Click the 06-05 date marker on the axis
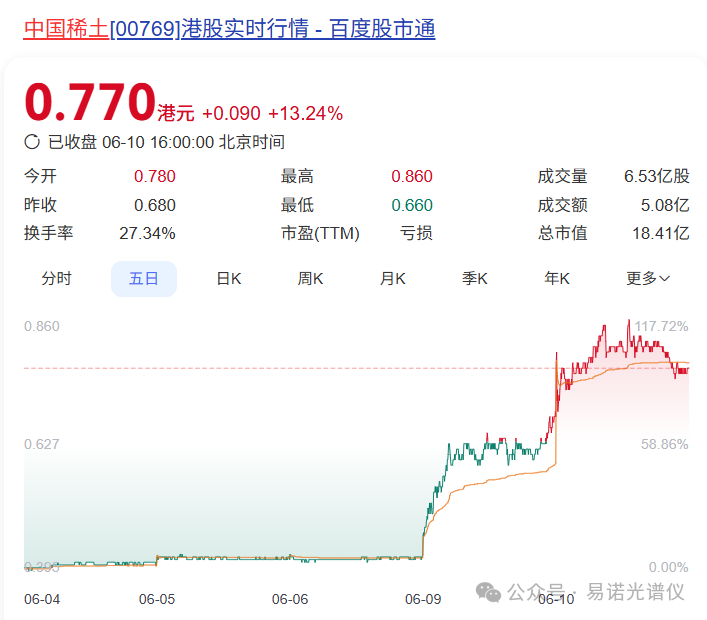This screenshot has height=620, width=707. (x=157, y=599)
